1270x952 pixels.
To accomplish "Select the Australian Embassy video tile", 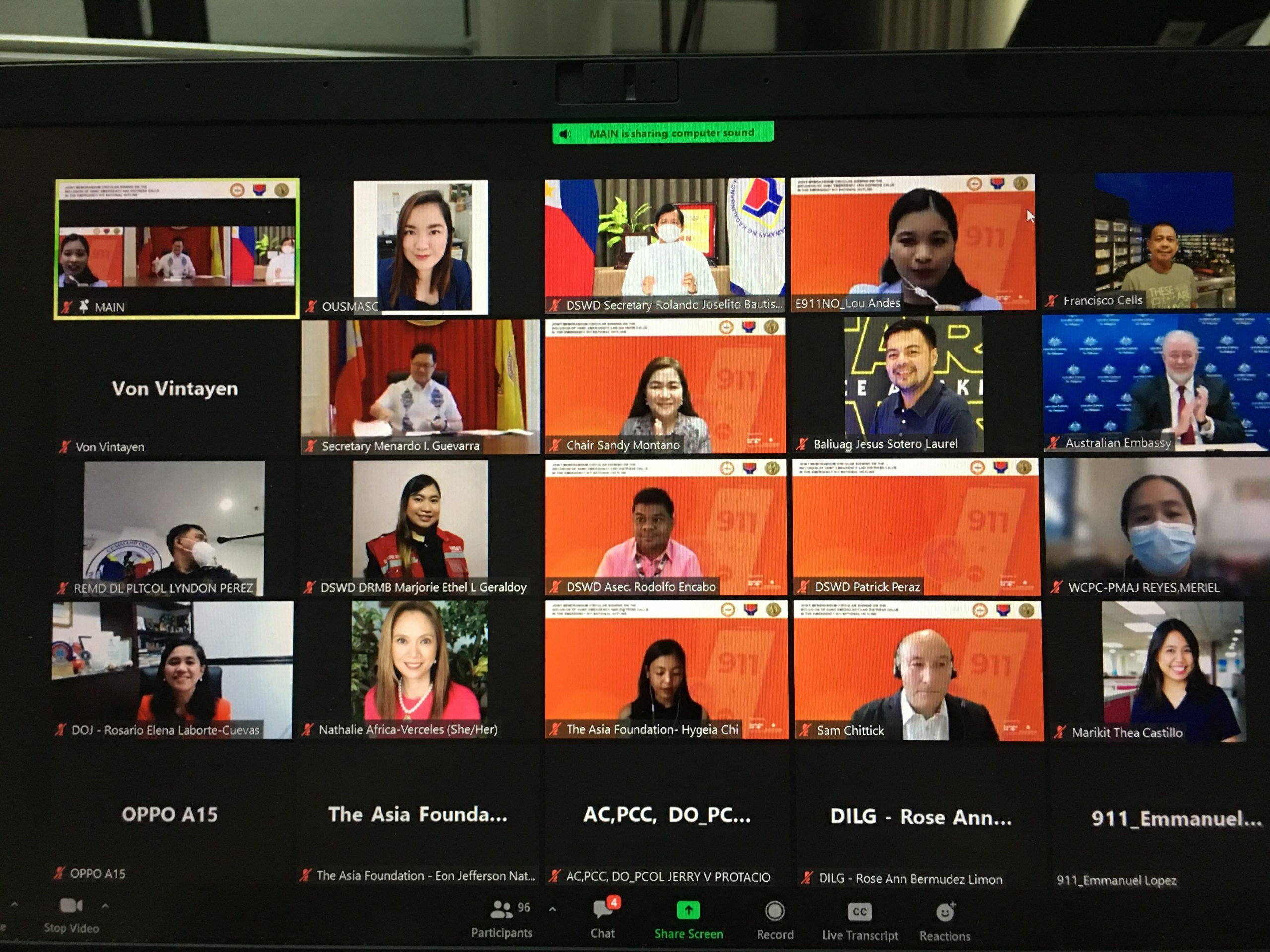I will coord(1156,382).
